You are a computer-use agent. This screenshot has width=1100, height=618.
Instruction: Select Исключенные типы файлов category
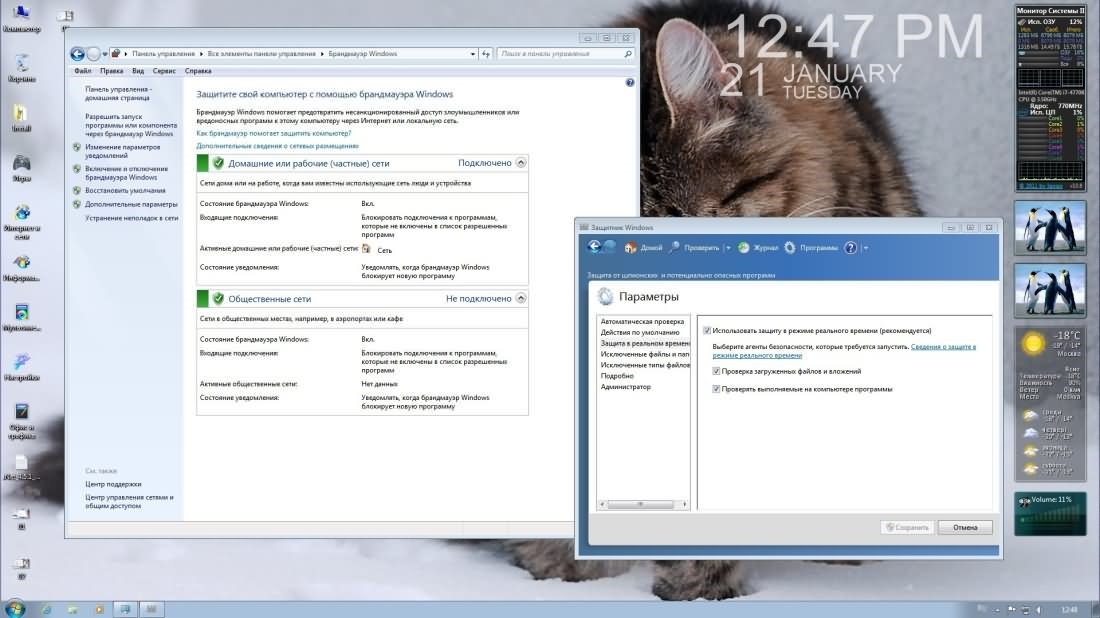pos(645,365)
